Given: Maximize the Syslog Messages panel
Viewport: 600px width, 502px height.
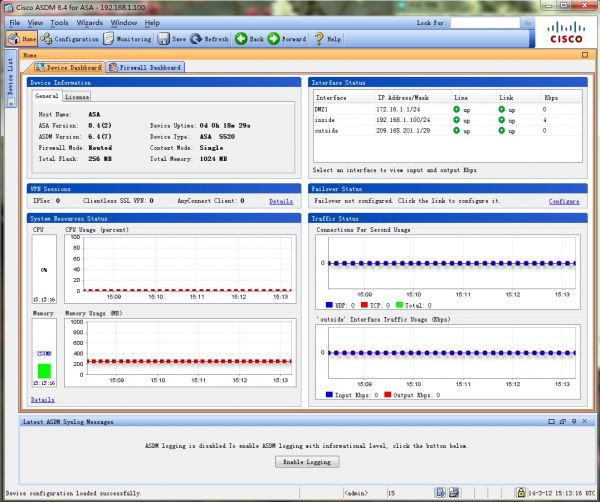Looking at the screenshot, I should (x=551, y=421).
